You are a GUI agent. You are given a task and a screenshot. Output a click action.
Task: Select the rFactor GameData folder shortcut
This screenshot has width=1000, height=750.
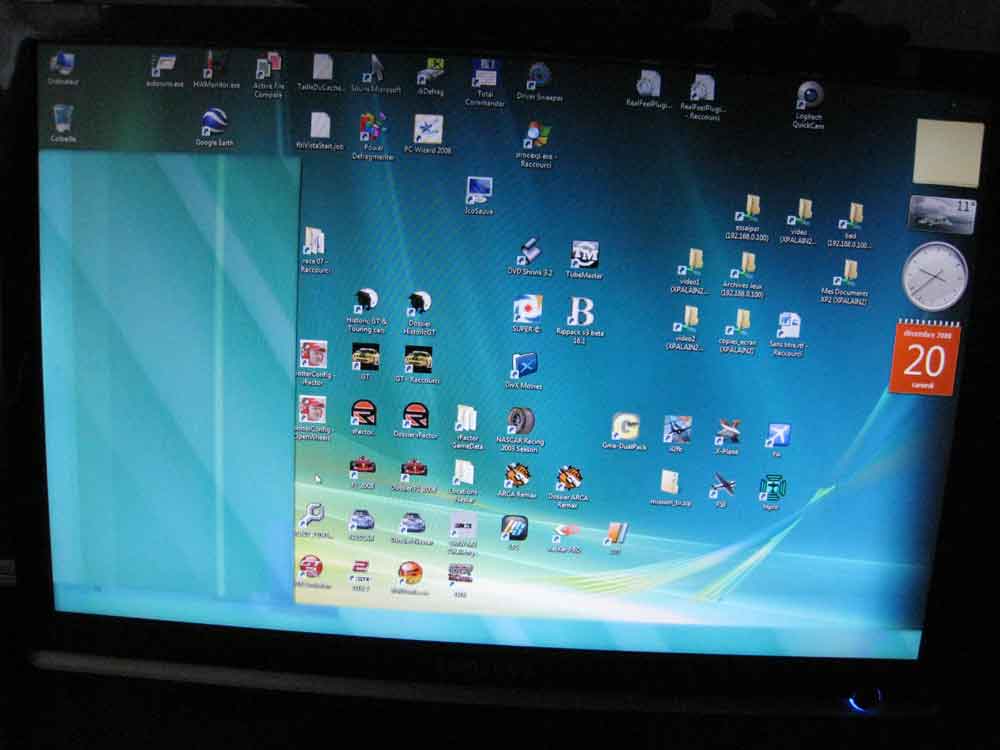pyautogui.click(x=467, y=428)
